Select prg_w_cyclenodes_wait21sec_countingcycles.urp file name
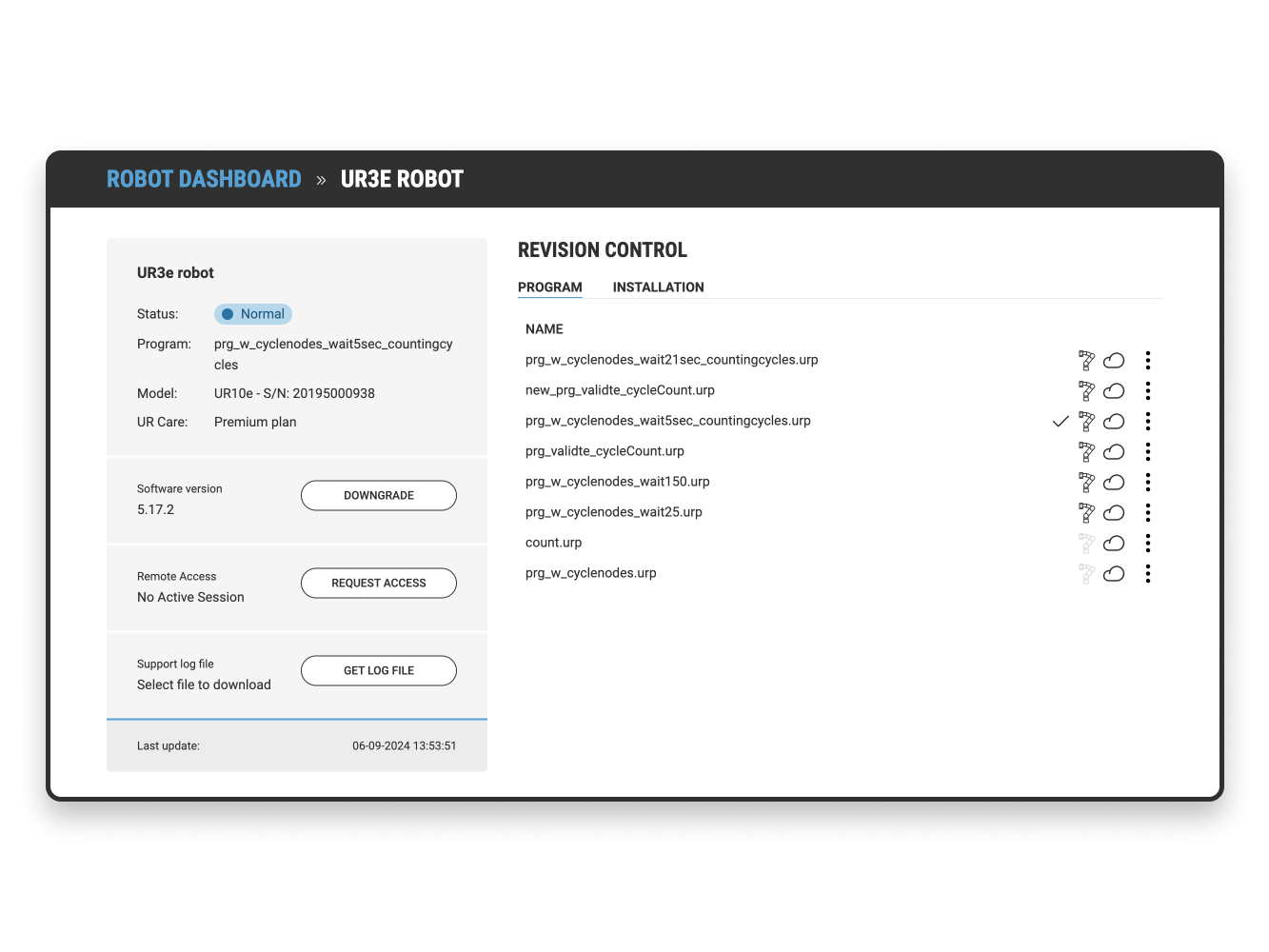Screen dimensions: 1269x952 (672, 360)
